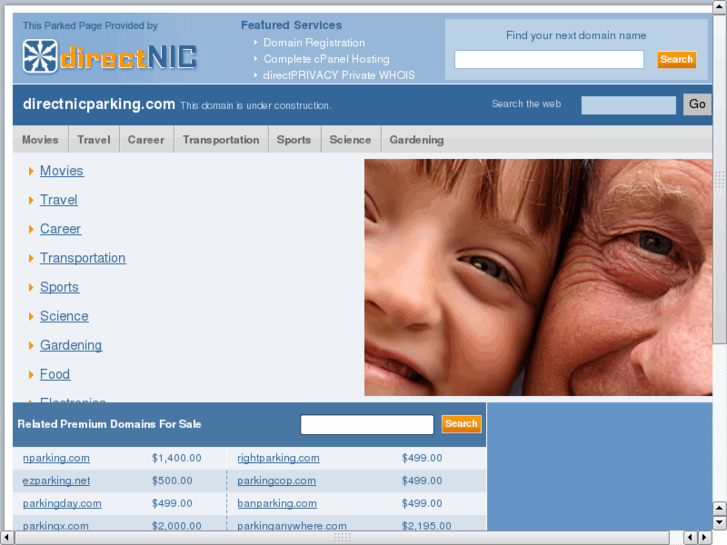This screenshot has height=545, width=727.
Task: Select the Sports tab
Action: (x=294, y=140)
